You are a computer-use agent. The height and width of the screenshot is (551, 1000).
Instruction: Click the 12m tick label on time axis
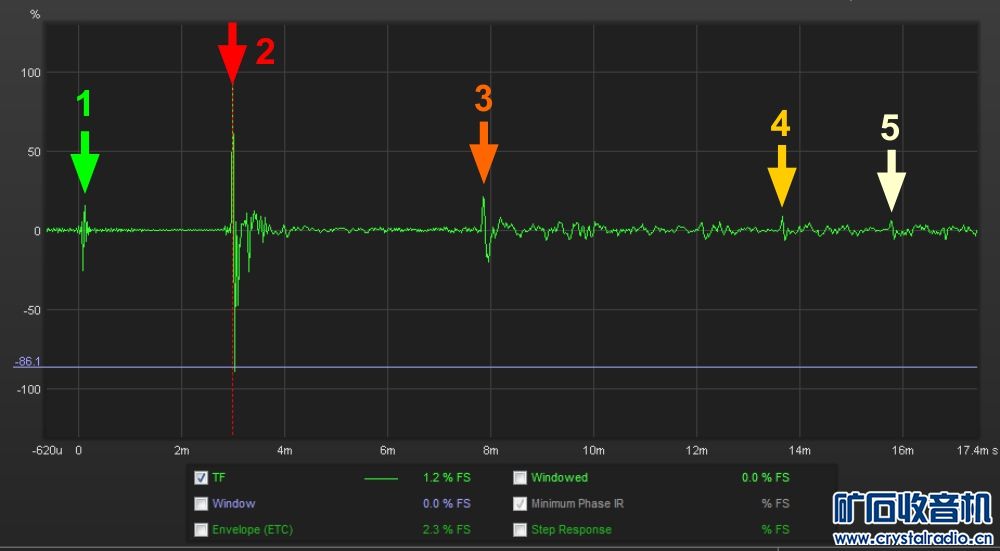point(696,452)
